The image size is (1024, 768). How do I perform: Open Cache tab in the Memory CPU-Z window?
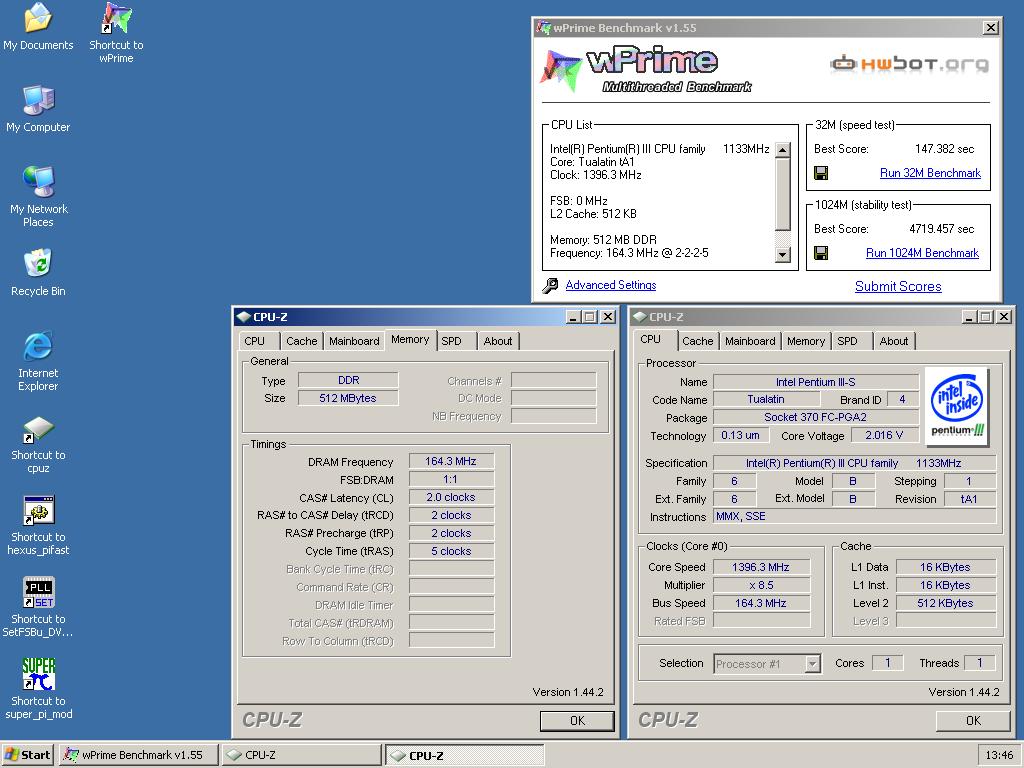pos(302,341)
